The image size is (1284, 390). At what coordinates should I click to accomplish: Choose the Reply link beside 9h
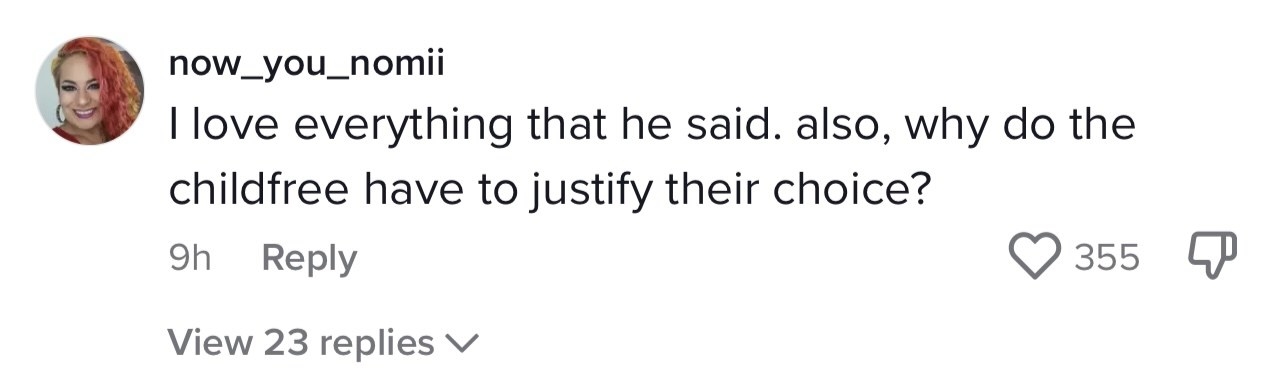point(309,259)
